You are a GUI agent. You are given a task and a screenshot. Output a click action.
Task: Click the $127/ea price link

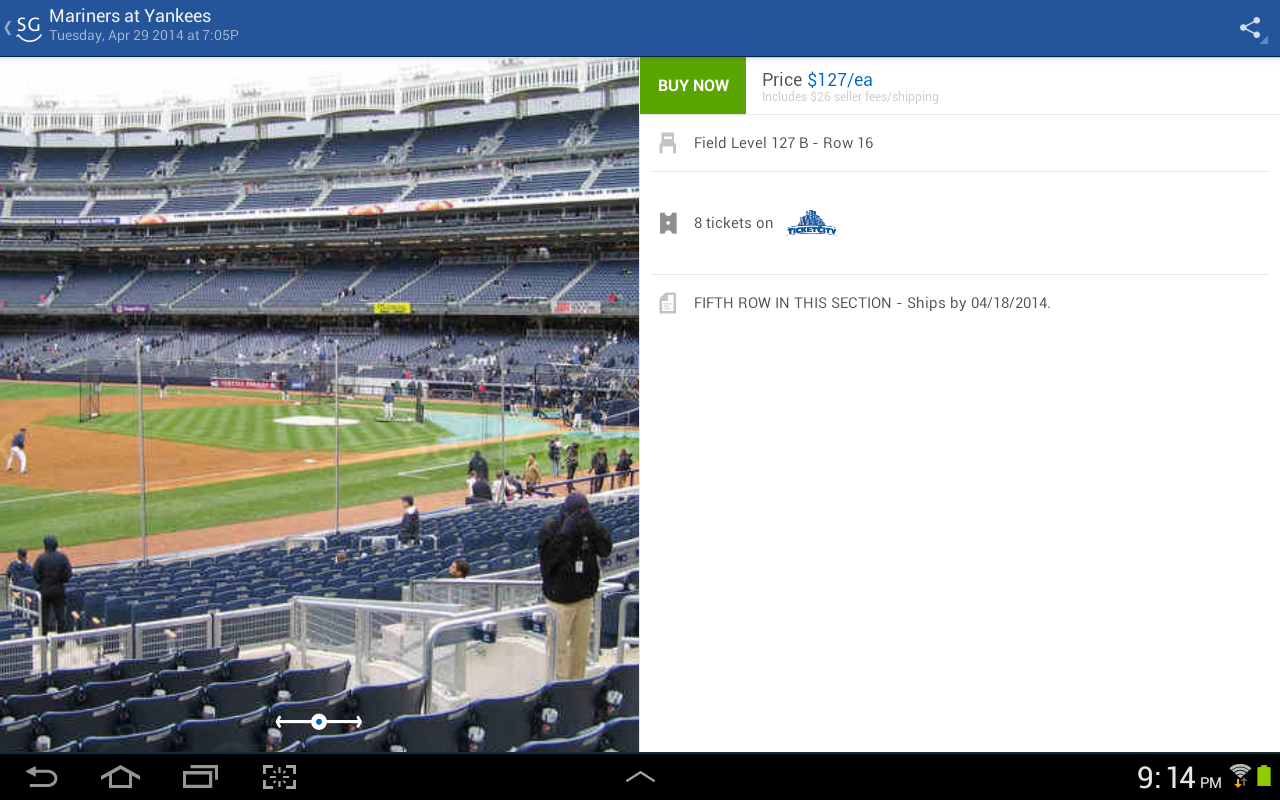pos(840,80)
